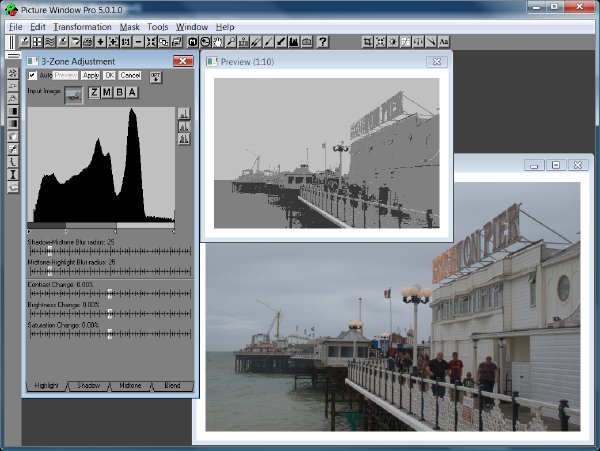Screen dimensions: 600x451
Task: Click the Aa text tool icon
Action: (x=443, y=42)
